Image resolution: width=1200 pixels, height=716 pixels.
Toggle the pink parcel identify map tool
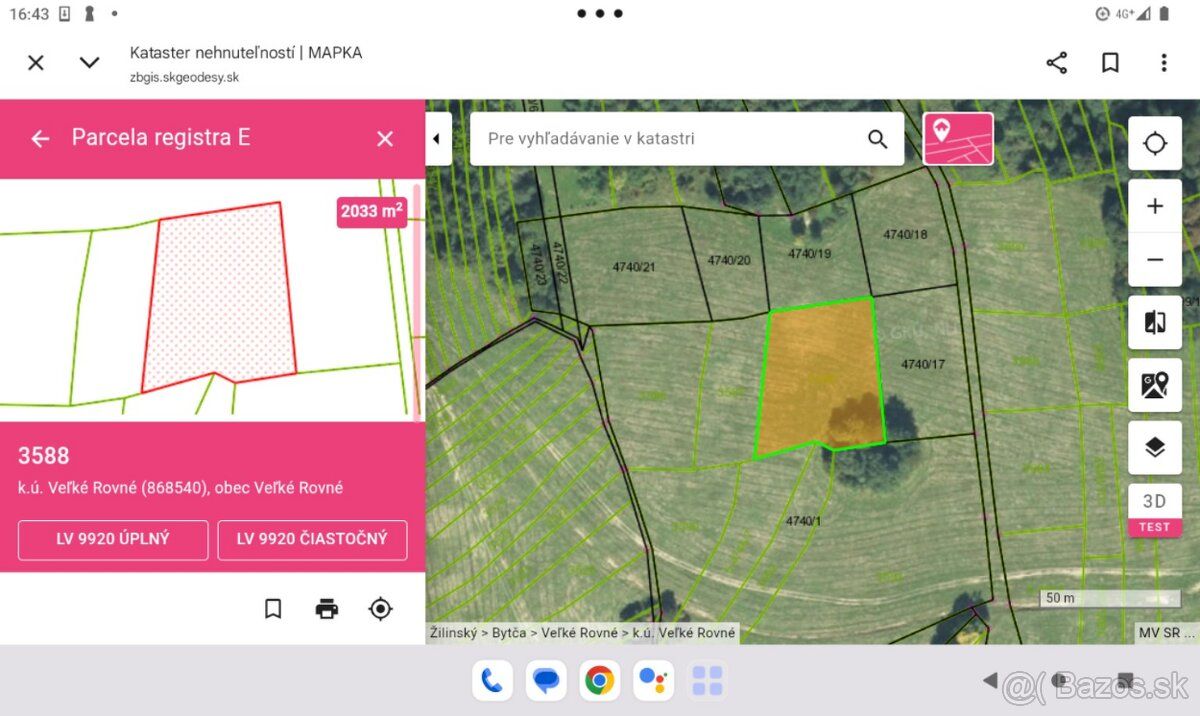click(958, 138)
